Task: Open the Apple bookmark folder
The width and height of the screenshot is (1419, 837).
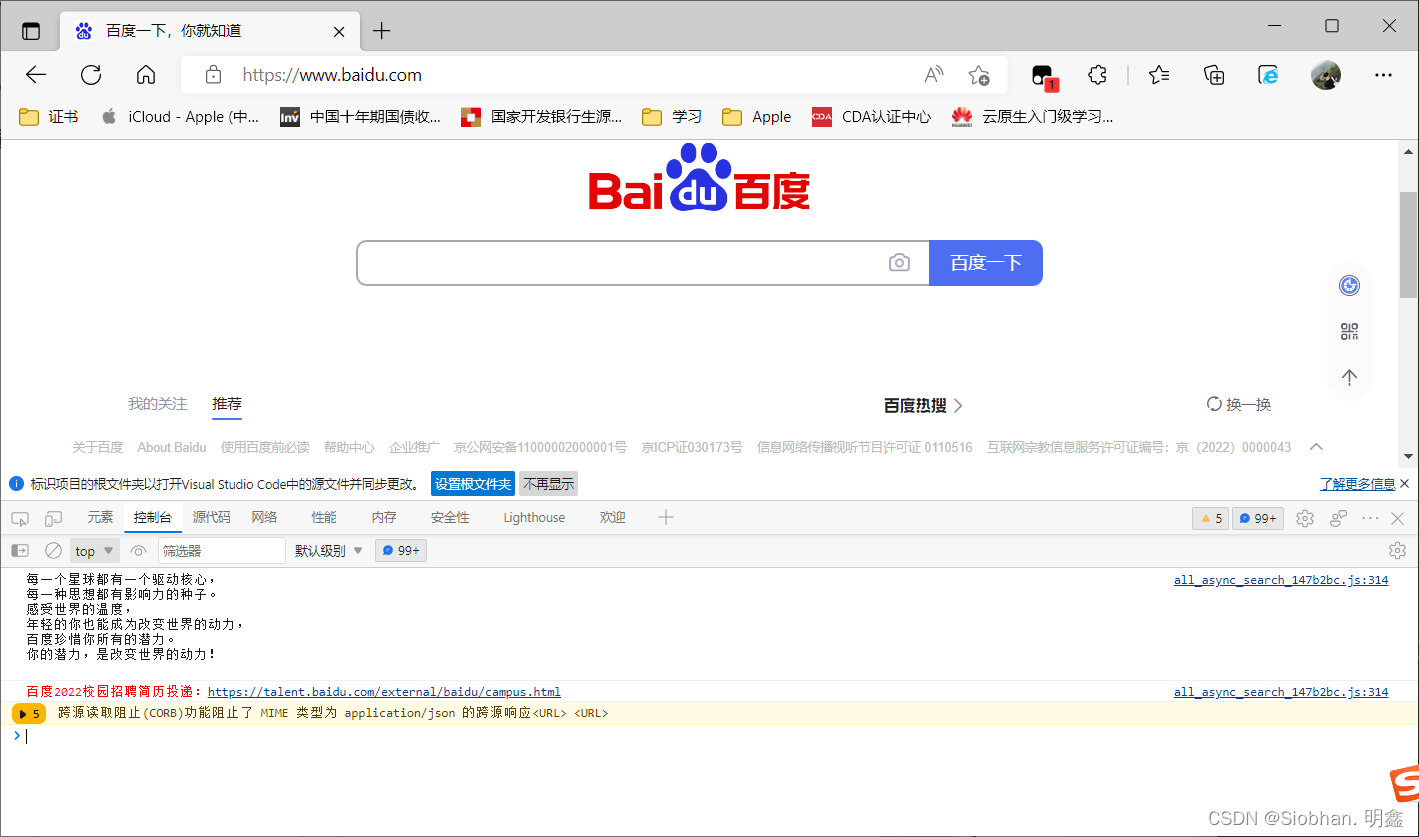Action: tap(757, 117)
